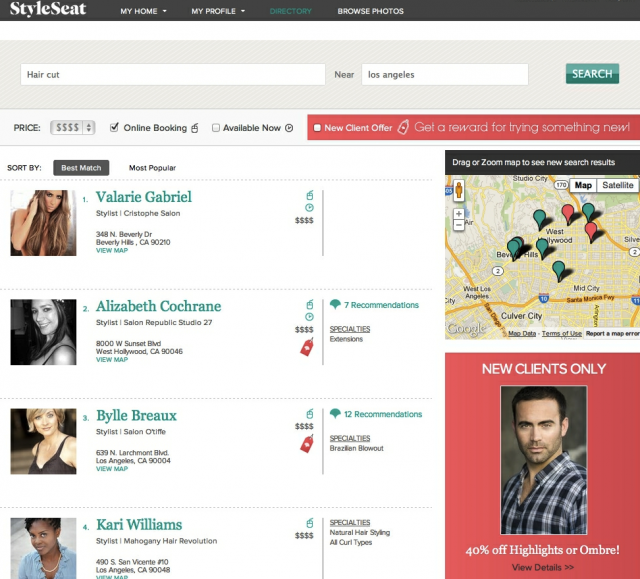
Task: Click the speech bubble beside 12 Recommendations
Action: [335, 413]
